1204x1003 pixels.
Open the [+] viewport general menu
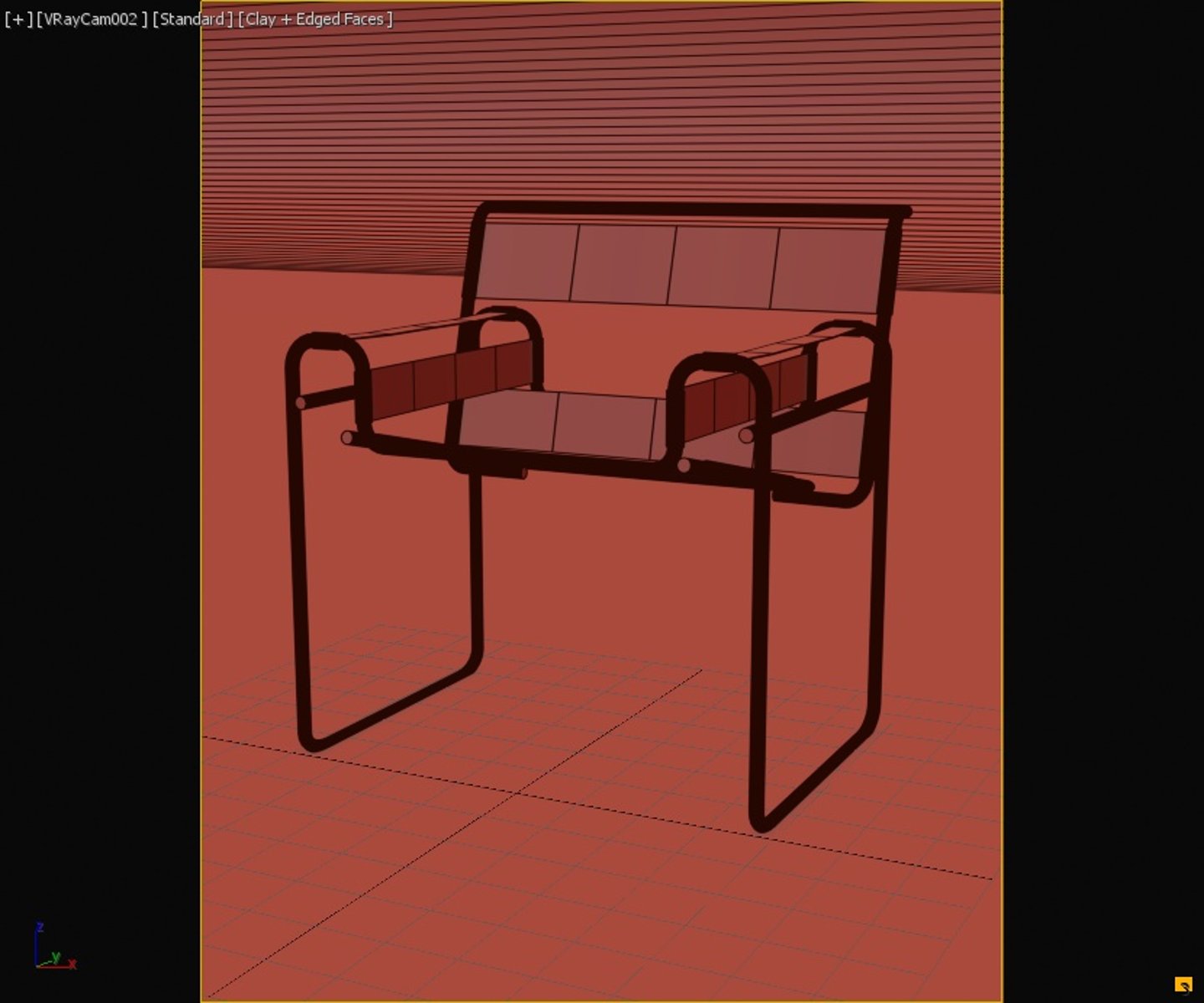[18, 19]
